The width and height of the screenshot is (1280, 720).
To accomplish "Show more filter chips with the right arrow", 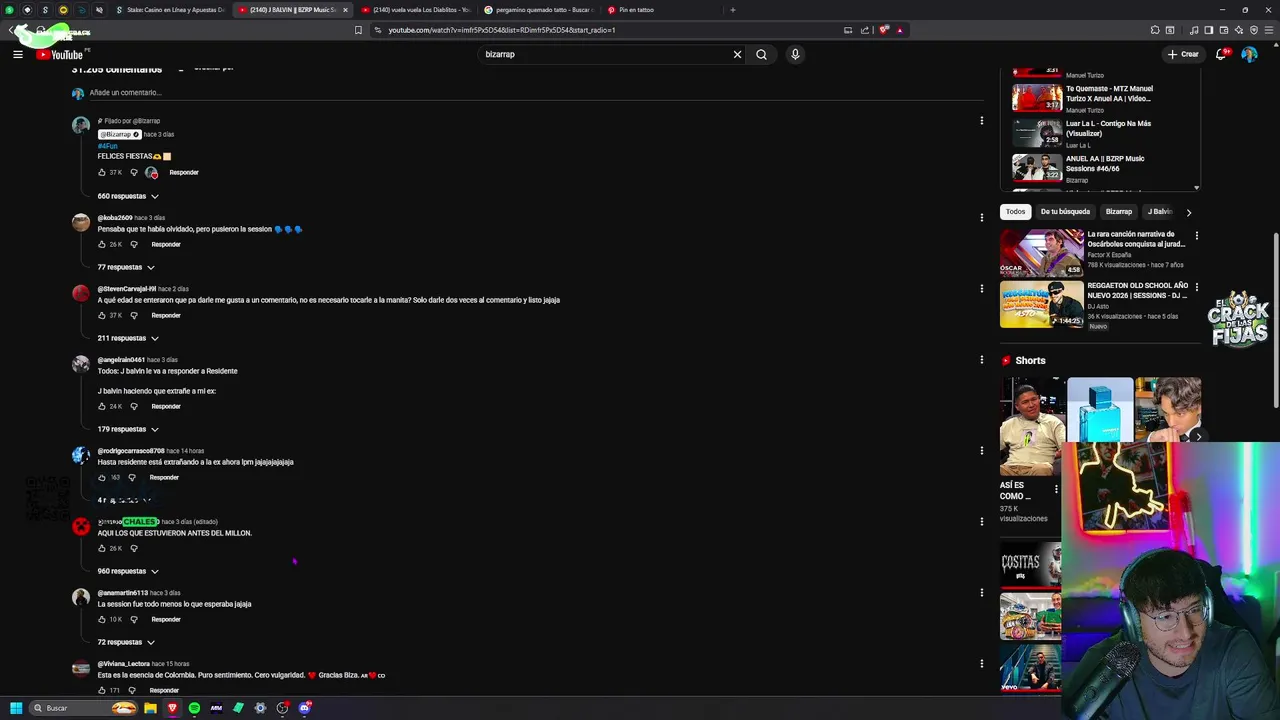I will click(1188, 212).
